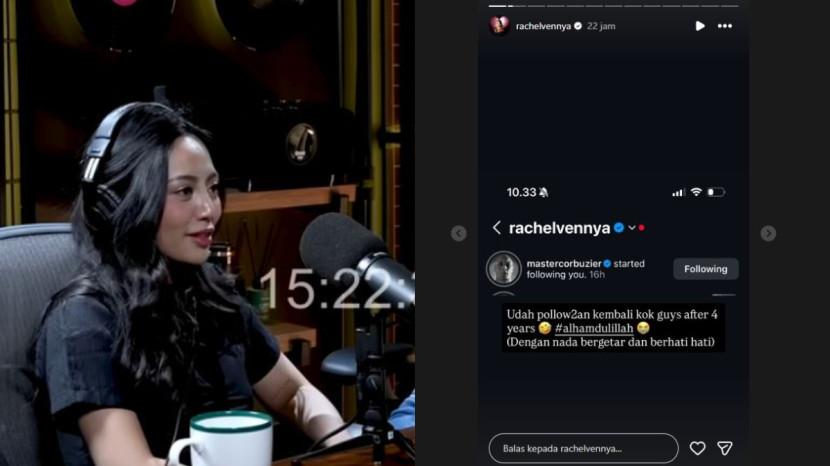The height and width of the screenshot is (466, 830).
Task: Click the rachelvennya username in story header
Action: pyautogui.click(x=543, y=26)
